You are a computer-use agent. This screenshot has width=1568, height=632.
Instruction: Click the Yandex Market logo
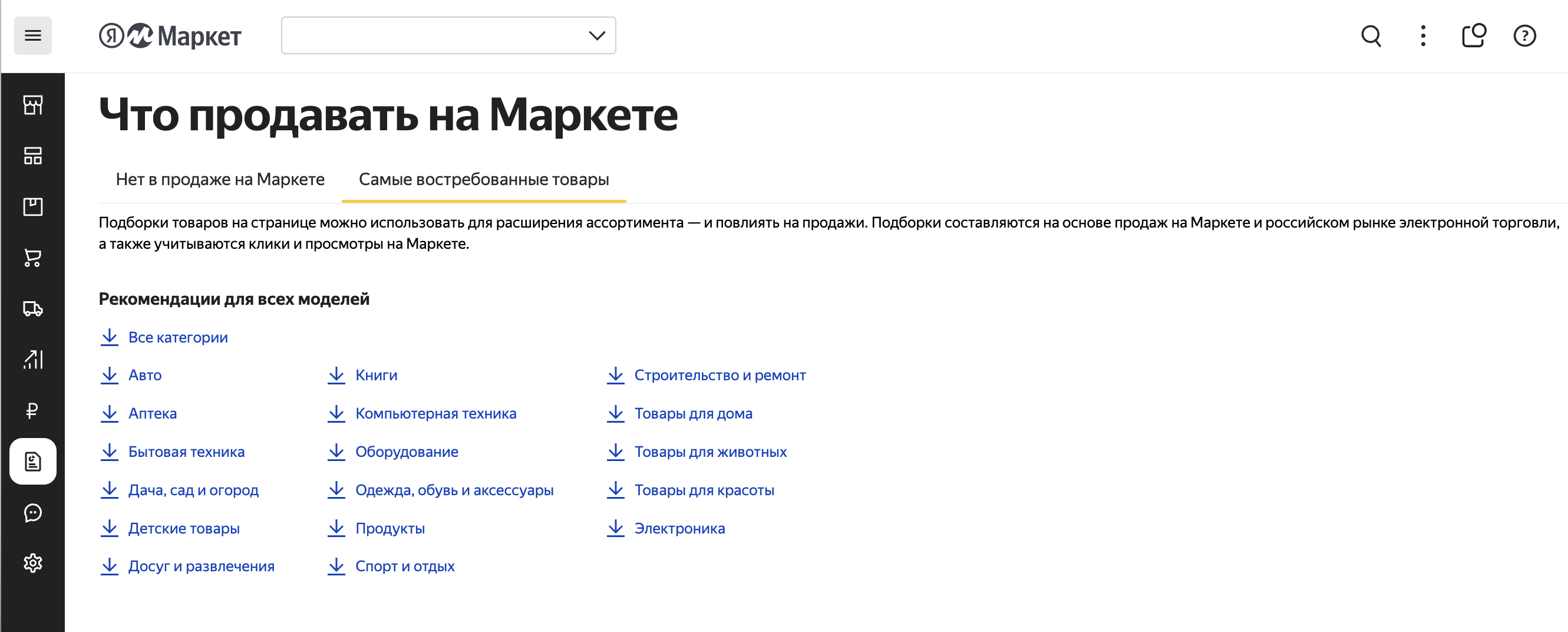[x=170, y=36]
